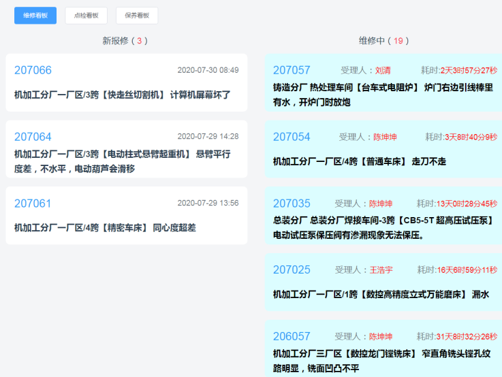Click elapsed time 3天8时40分9秒
The height and width of the screenshot is (377, 502).
click(471, 137)
